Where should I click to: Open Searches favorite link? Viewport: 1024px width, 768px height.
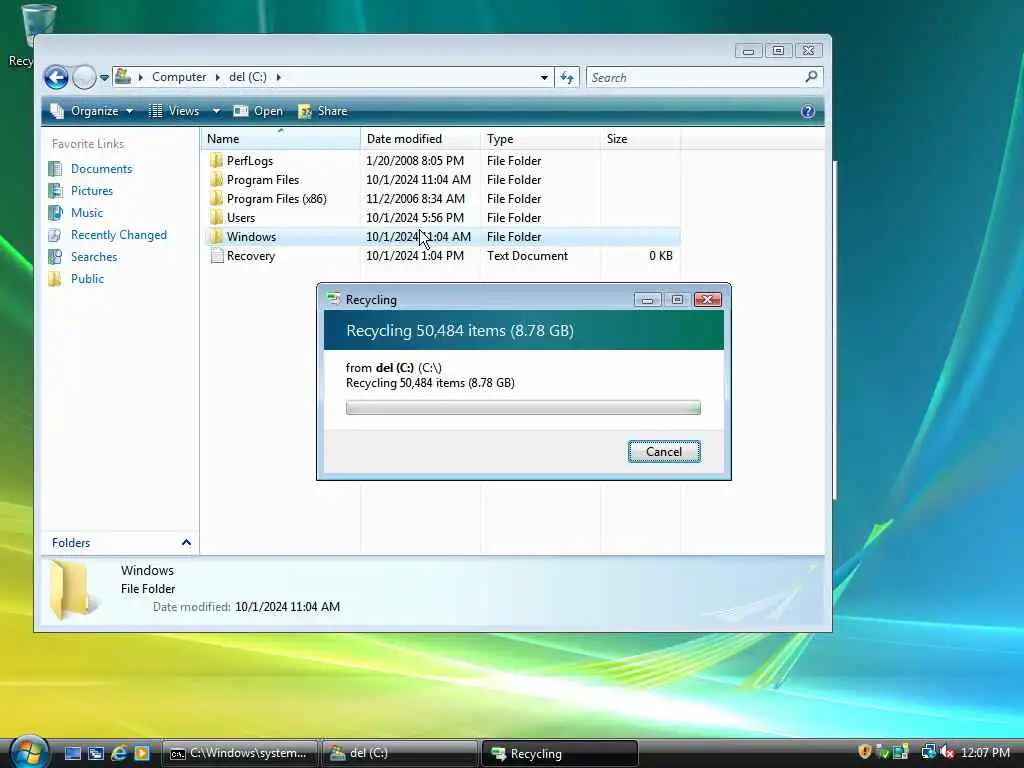(x=94, y=257)
